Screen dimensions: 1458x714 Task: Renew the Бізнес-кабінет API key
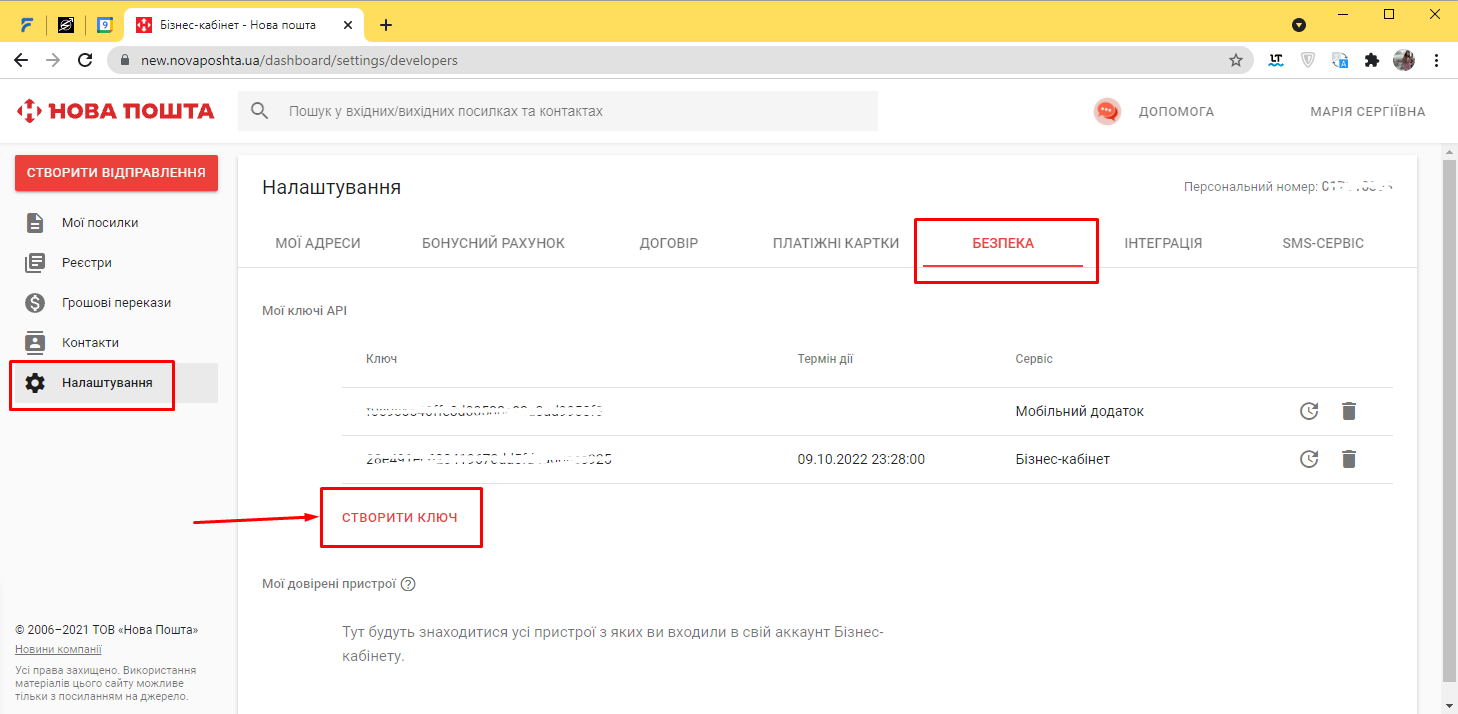pos(1308,459)
